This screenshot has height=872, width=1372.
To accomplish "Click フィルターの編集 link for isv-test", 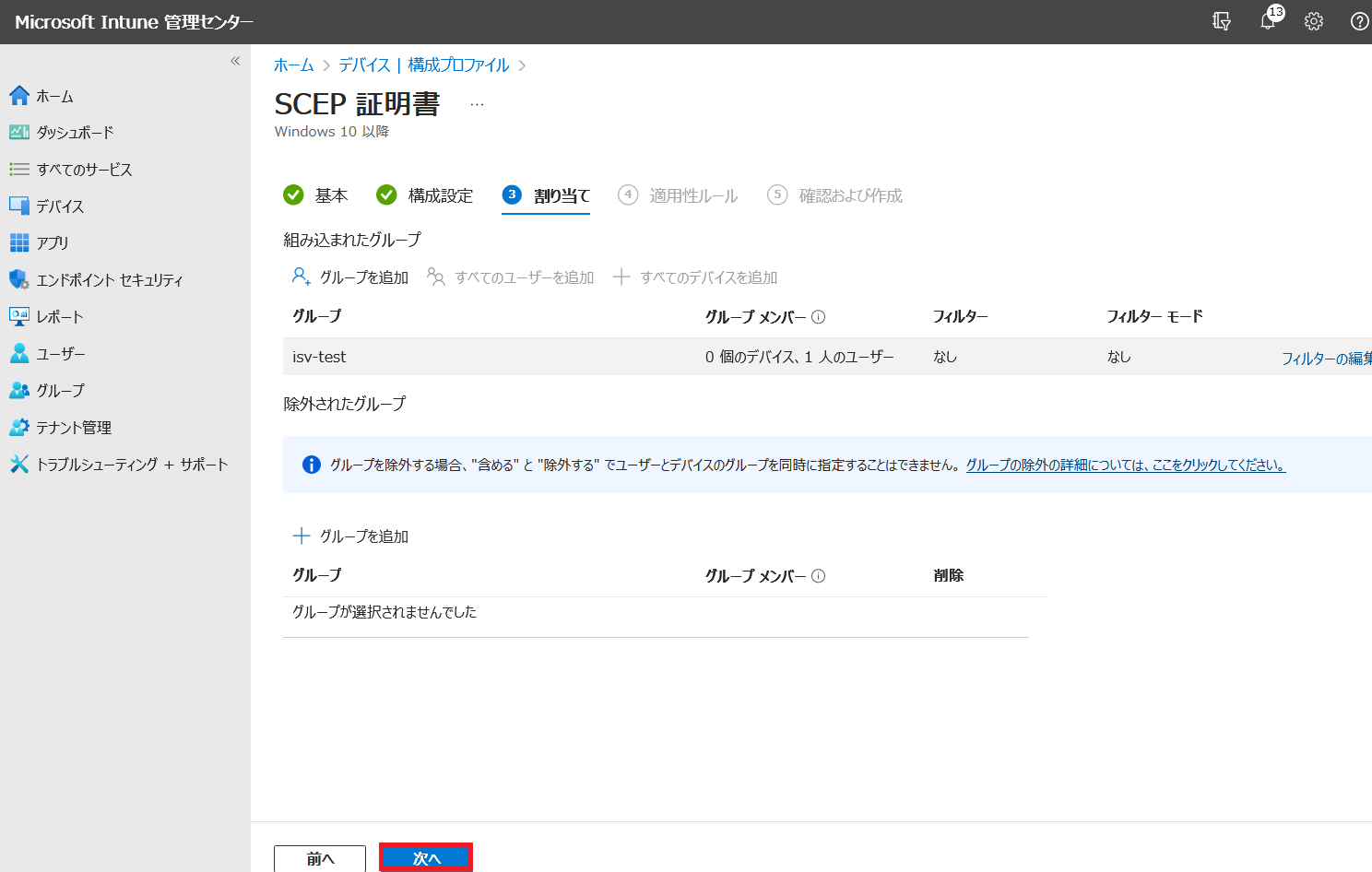I will 1326,359.
